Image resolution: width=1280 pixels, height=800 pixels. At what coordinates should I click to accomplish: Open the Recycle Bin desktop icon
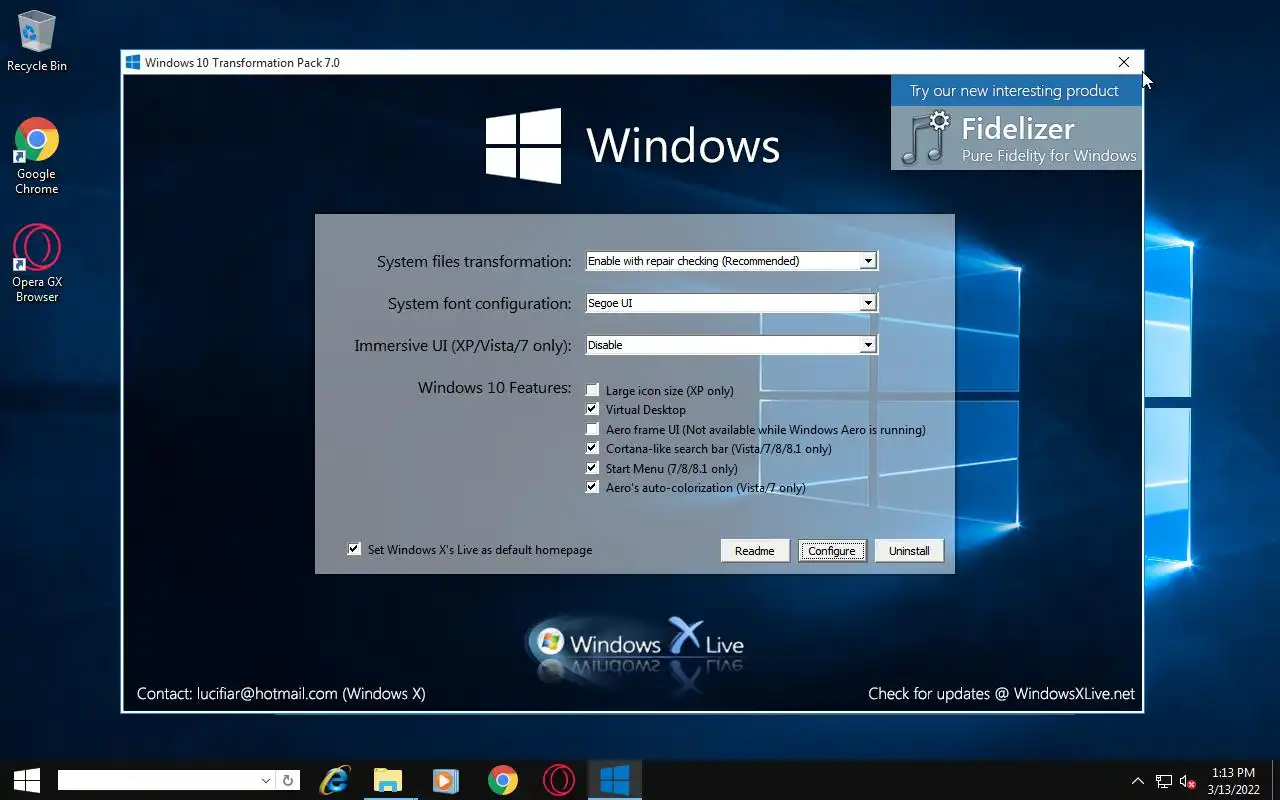(37, 41)
